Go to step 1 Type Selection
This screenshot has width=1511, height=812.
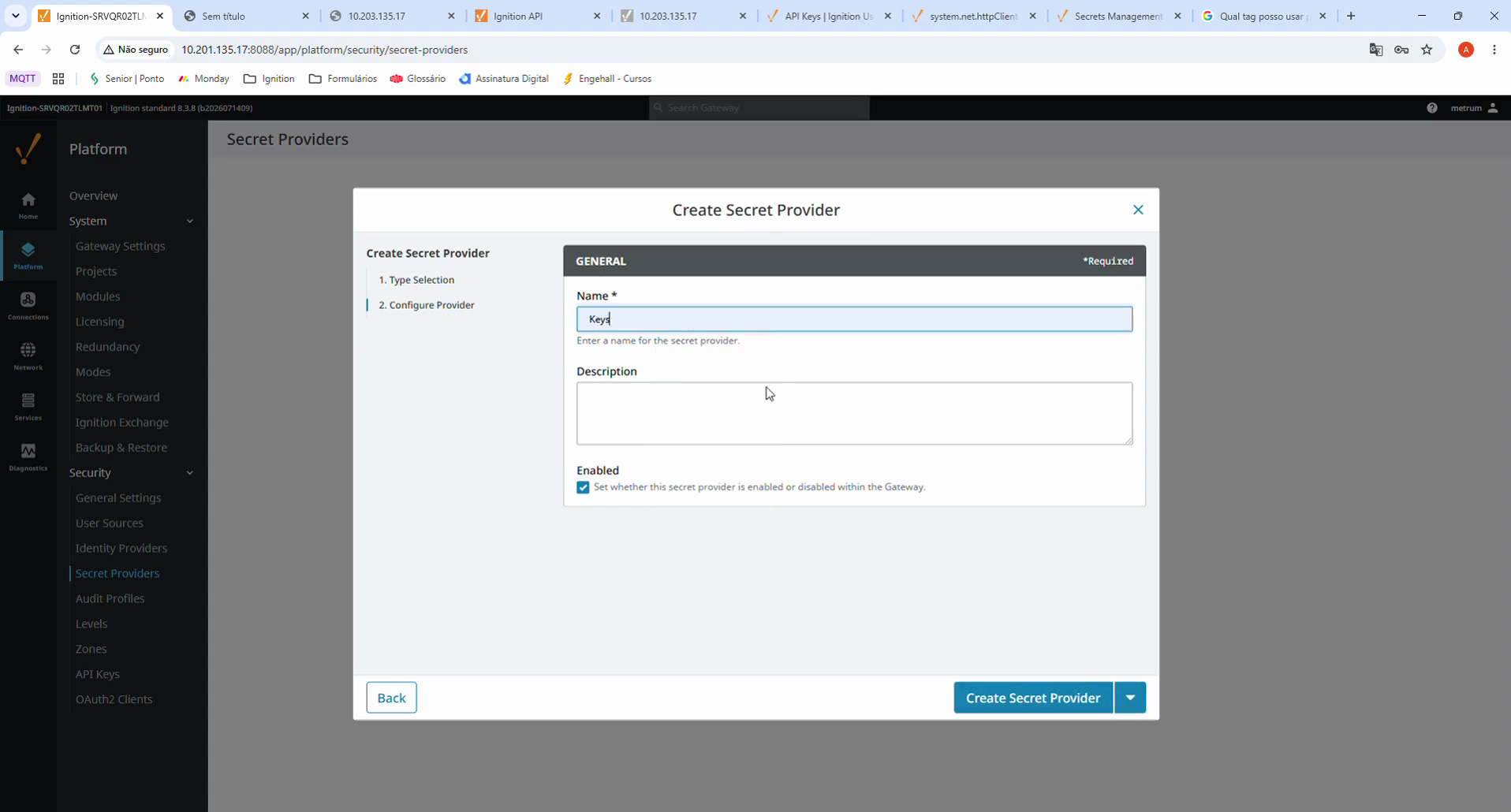[x=416, y=280]
